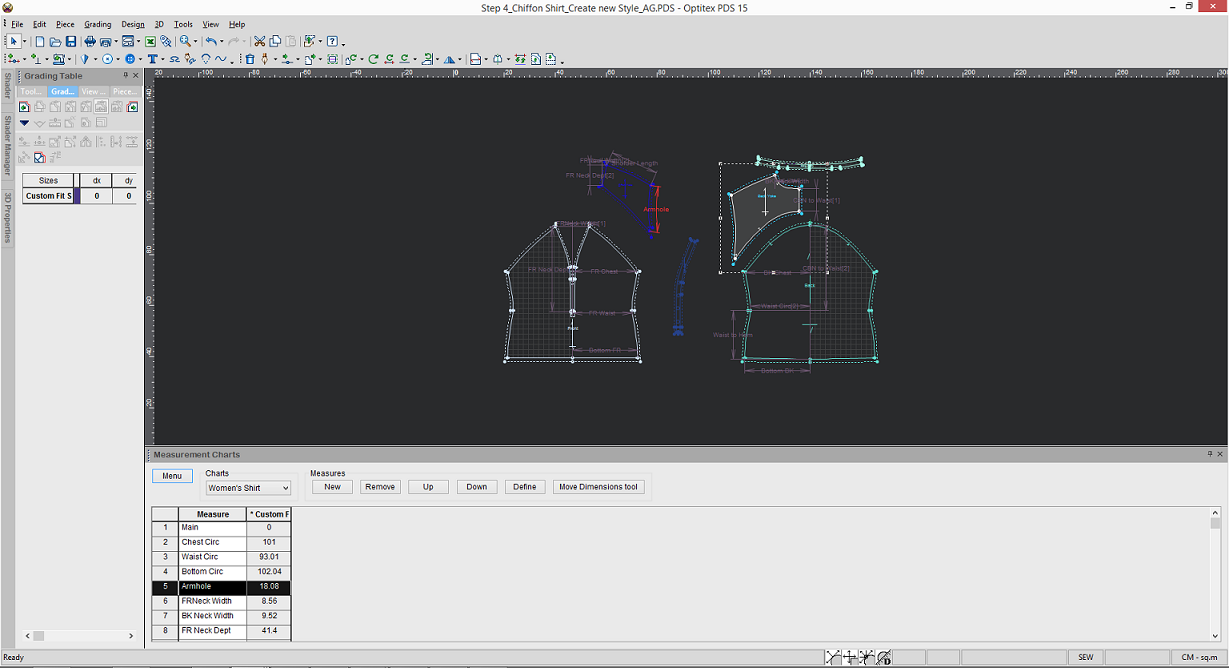The width and height of the screenshot is (1229, 668).
Task: Pin the Measurement Charts panel
Action: point(1209,454)
